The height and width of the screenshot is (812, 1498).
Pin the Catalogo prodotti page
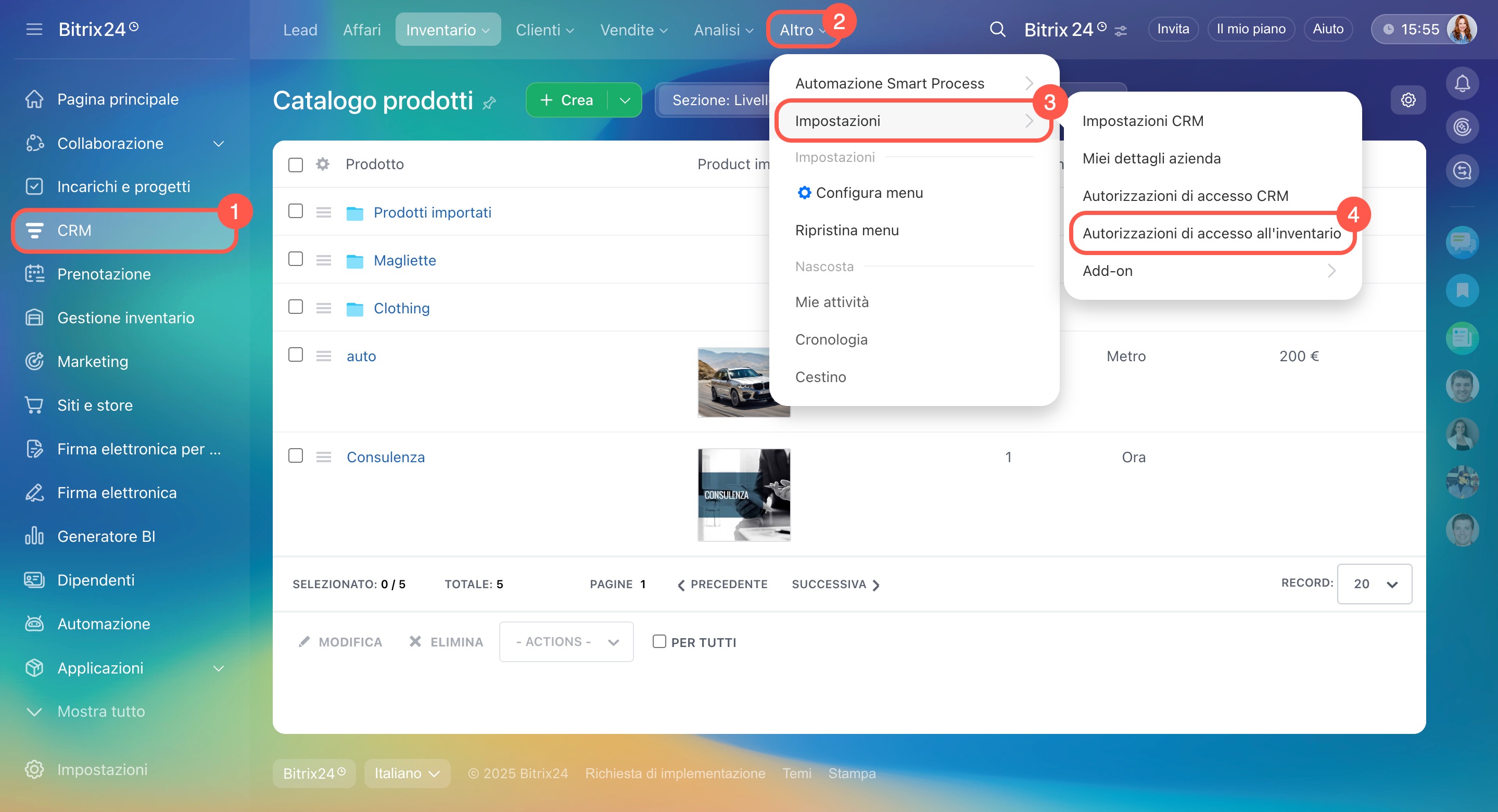(490, 103)
